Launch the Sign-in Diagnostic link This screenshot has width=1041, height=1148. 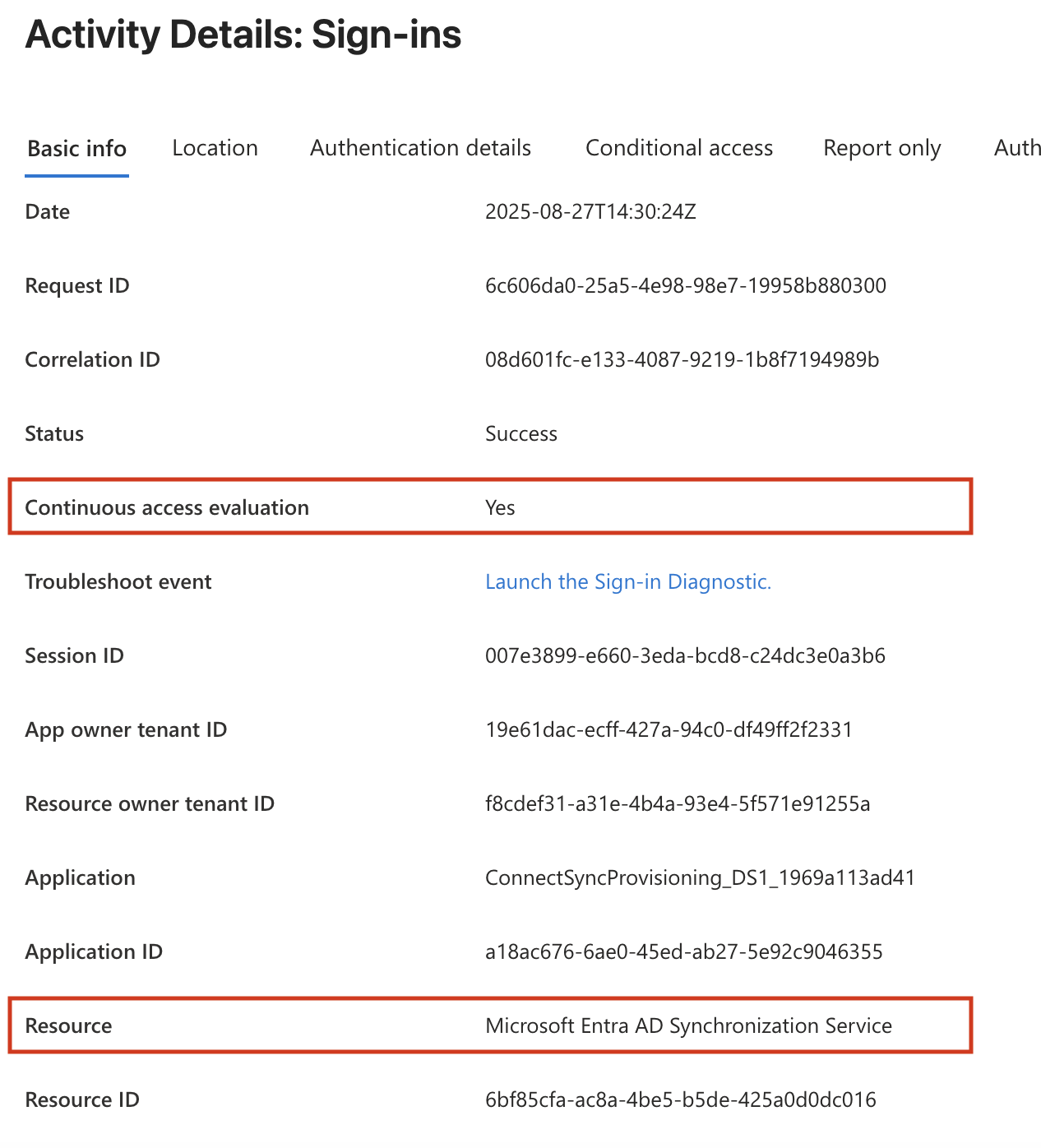628,582
